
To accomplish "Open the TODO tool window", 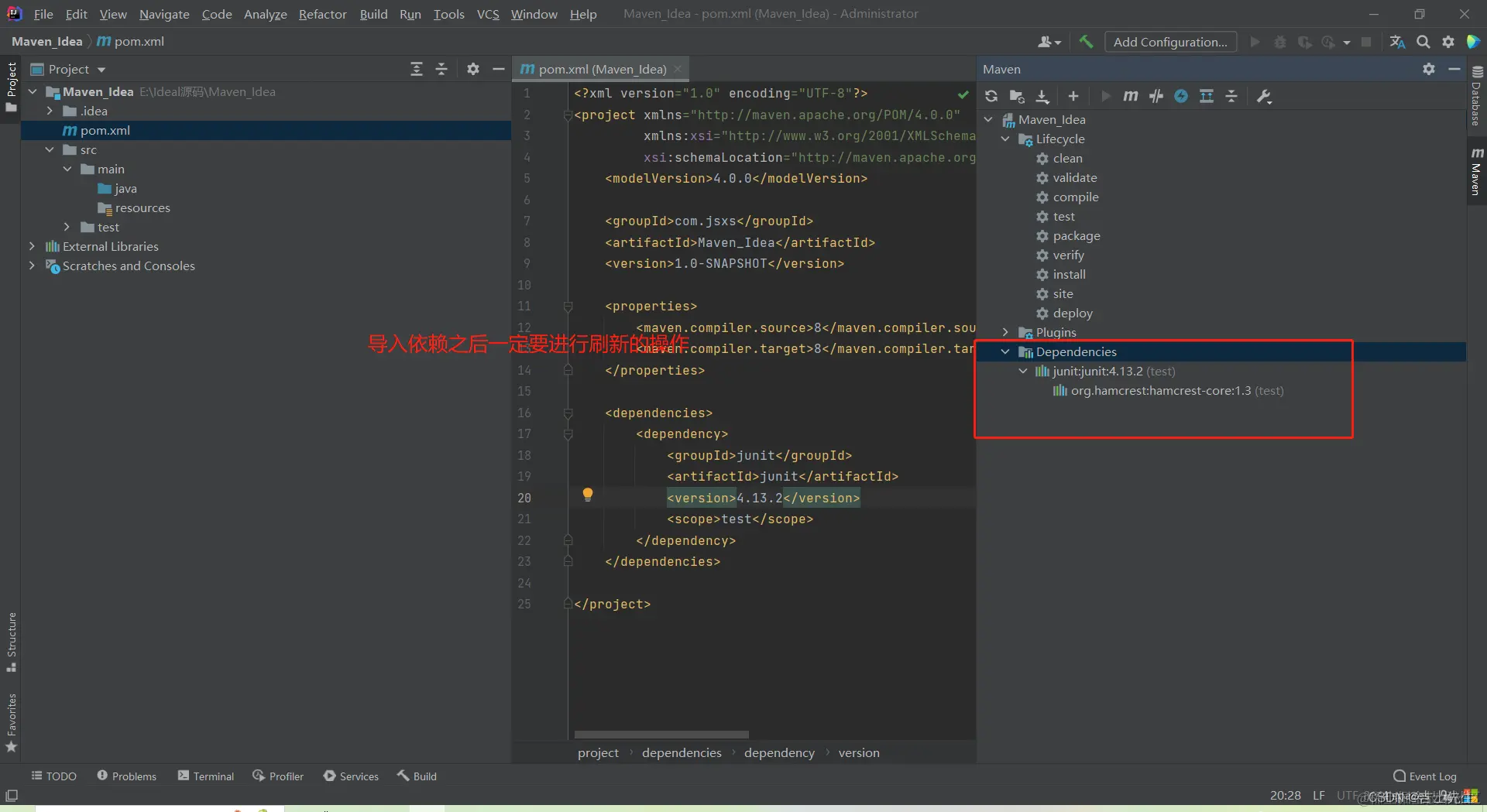I will click(53, 776).
